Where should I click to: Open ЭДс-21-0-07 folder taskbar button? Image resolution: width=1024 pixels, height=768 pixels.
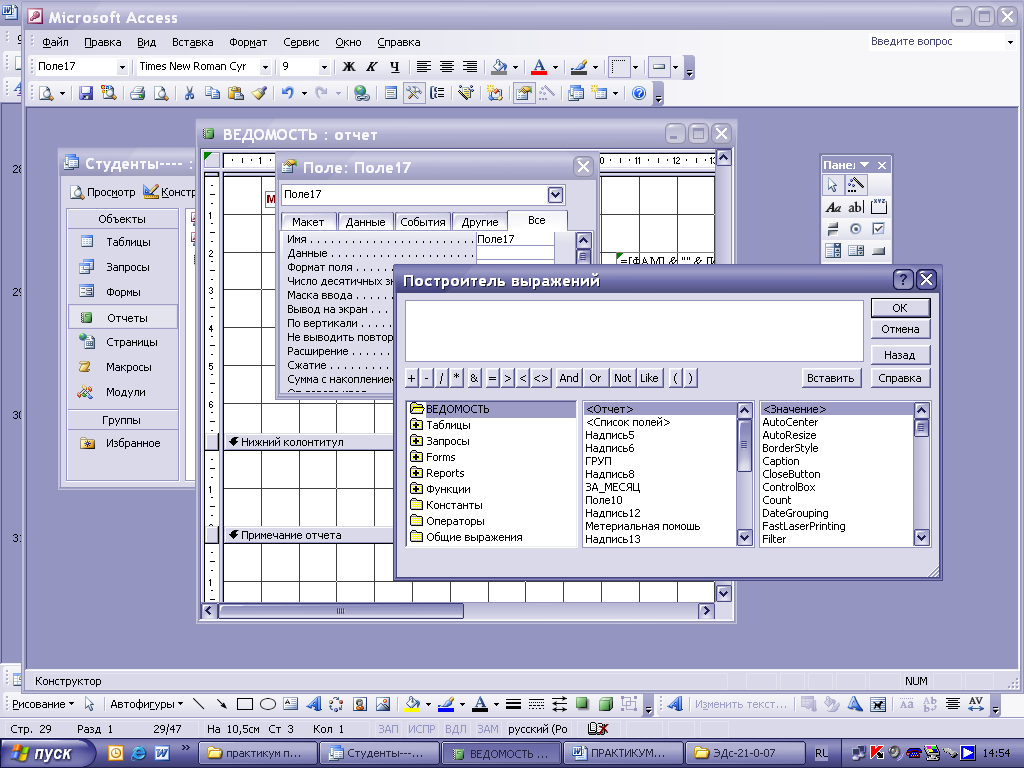pos(746,754)
